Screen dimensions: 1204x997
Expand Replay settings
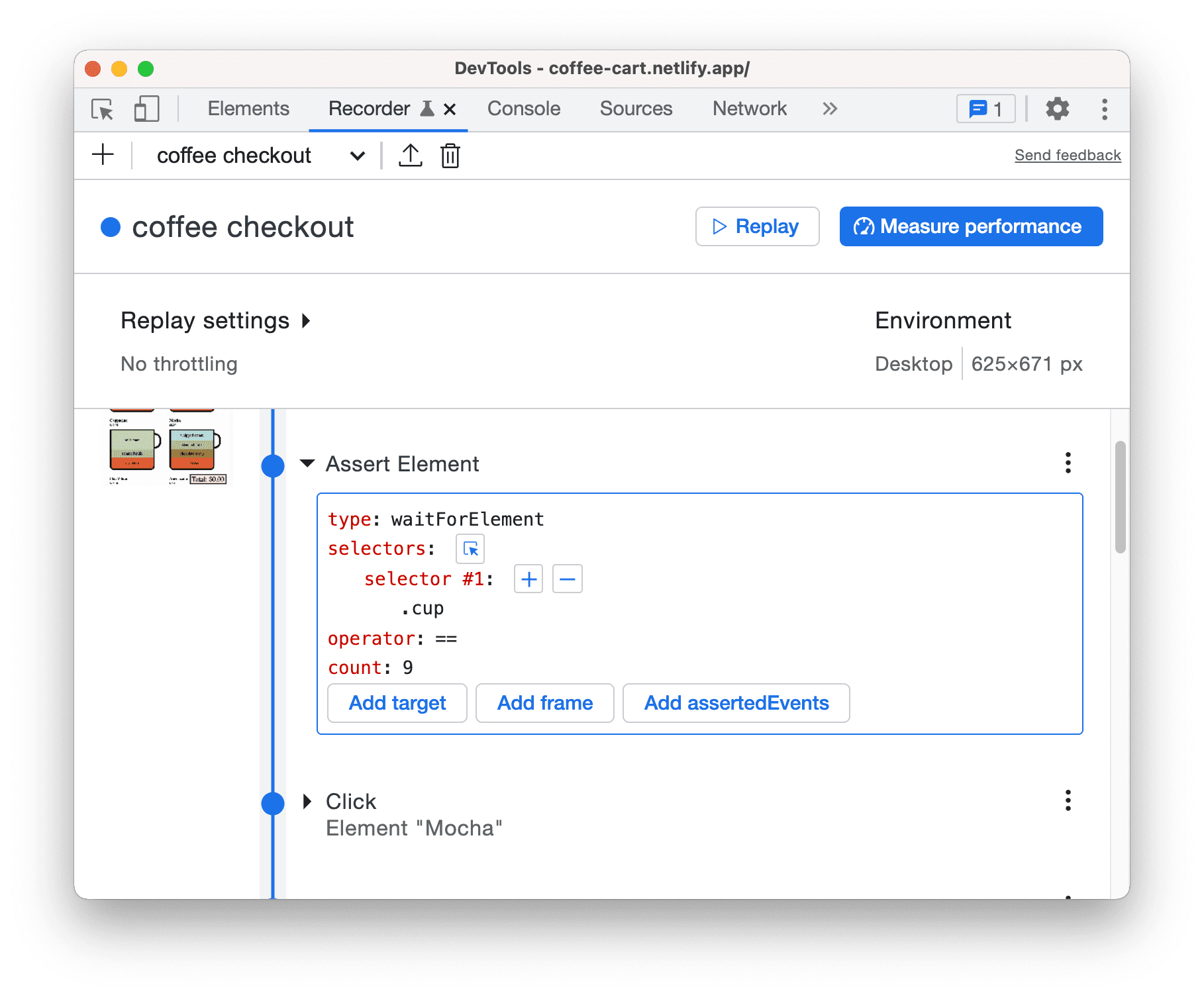(217, 320)
